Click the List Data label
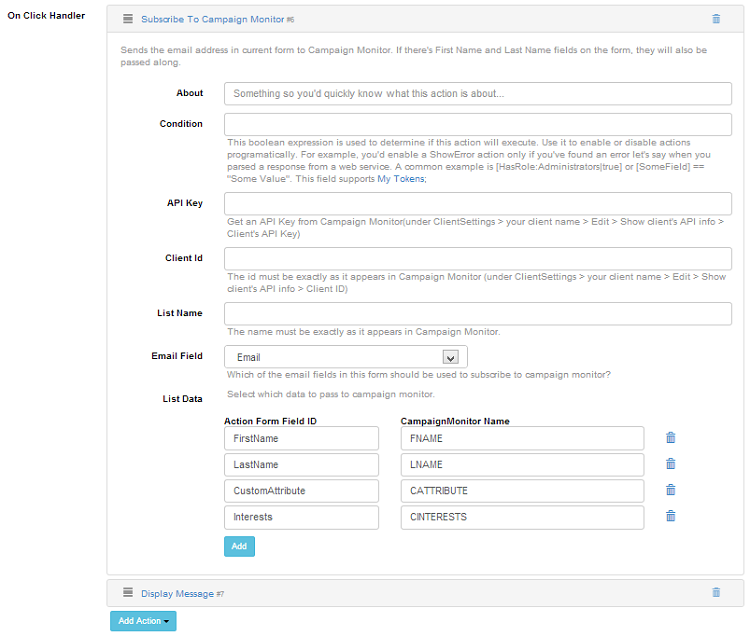Screen dimensions: 750x636 tap(182, 399)
